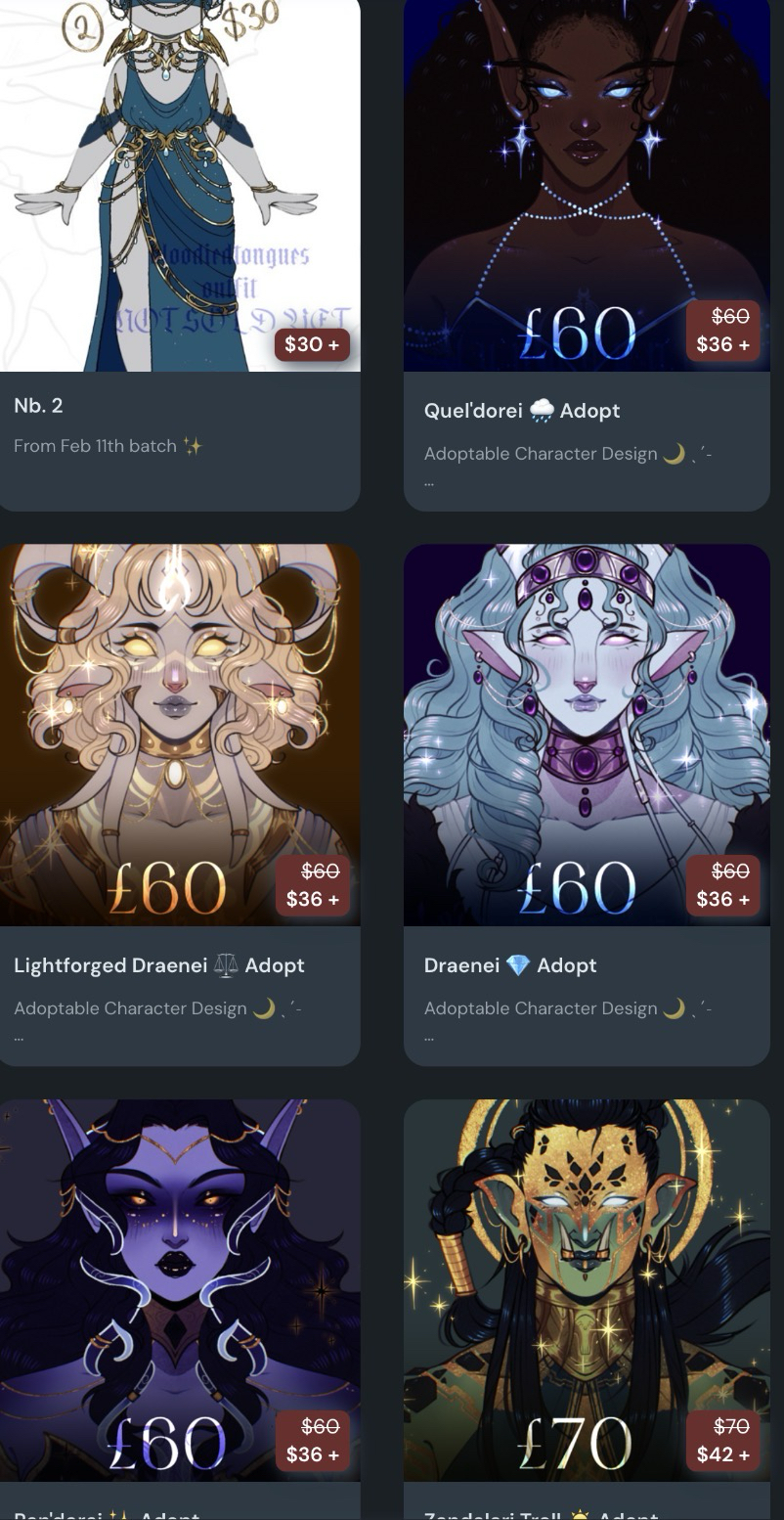
Task: Click the $42 + price badge
Action: pos(722,1441)
